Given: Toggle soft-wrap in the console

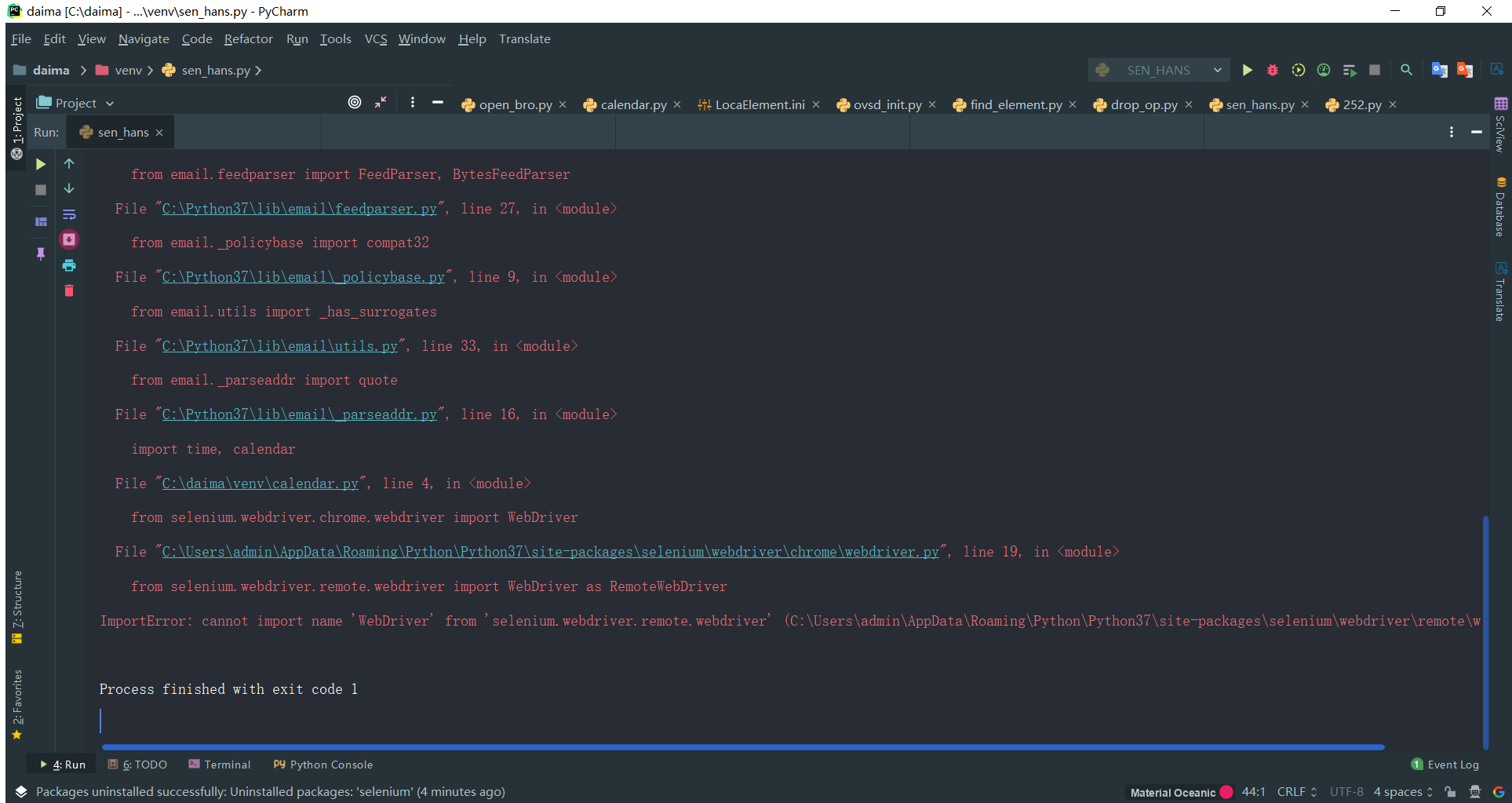Looking at the screenshot, I should (x=69, y=214).
